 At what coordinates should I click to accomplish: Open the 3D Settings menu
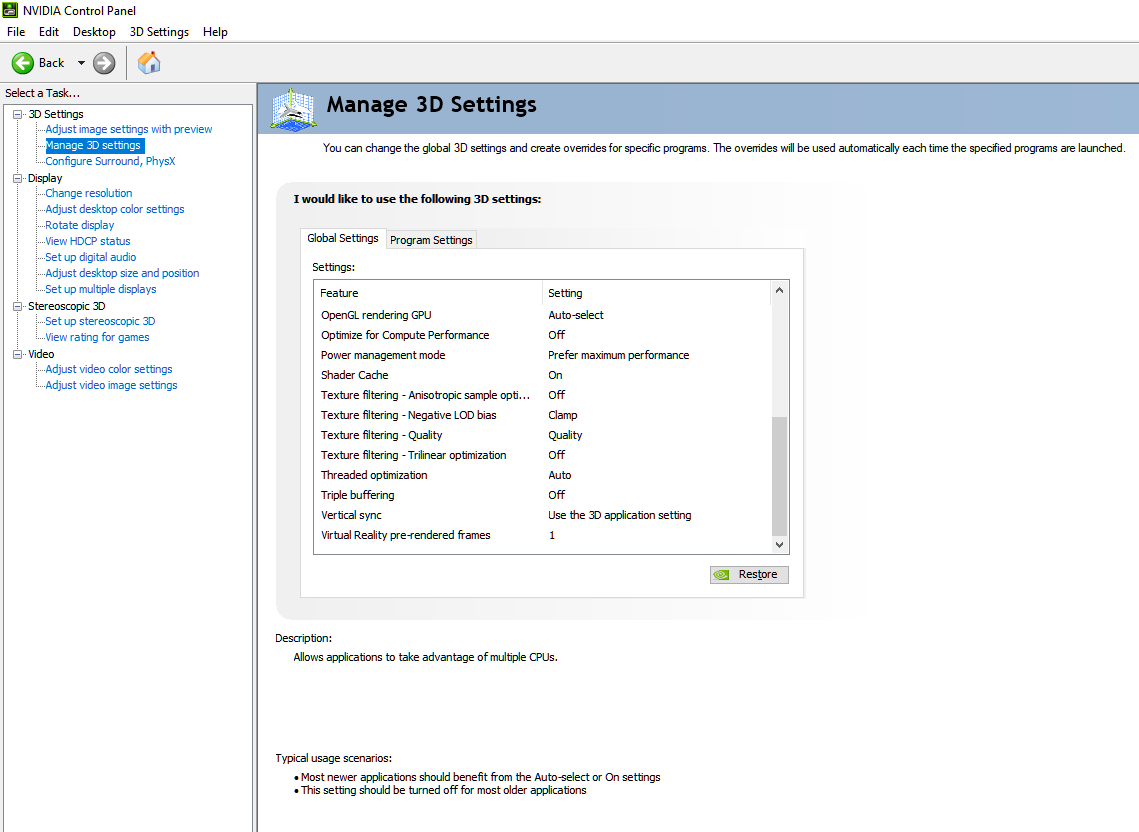tap(159, 32)
